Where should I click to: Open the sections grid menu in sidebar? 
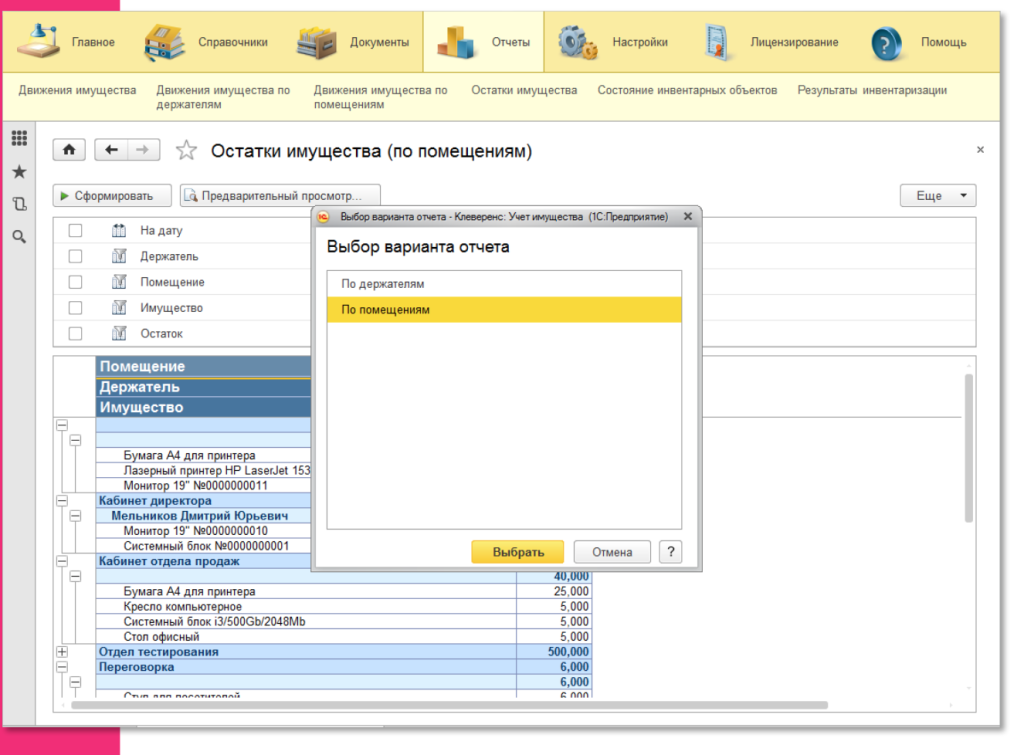(19, 139)
